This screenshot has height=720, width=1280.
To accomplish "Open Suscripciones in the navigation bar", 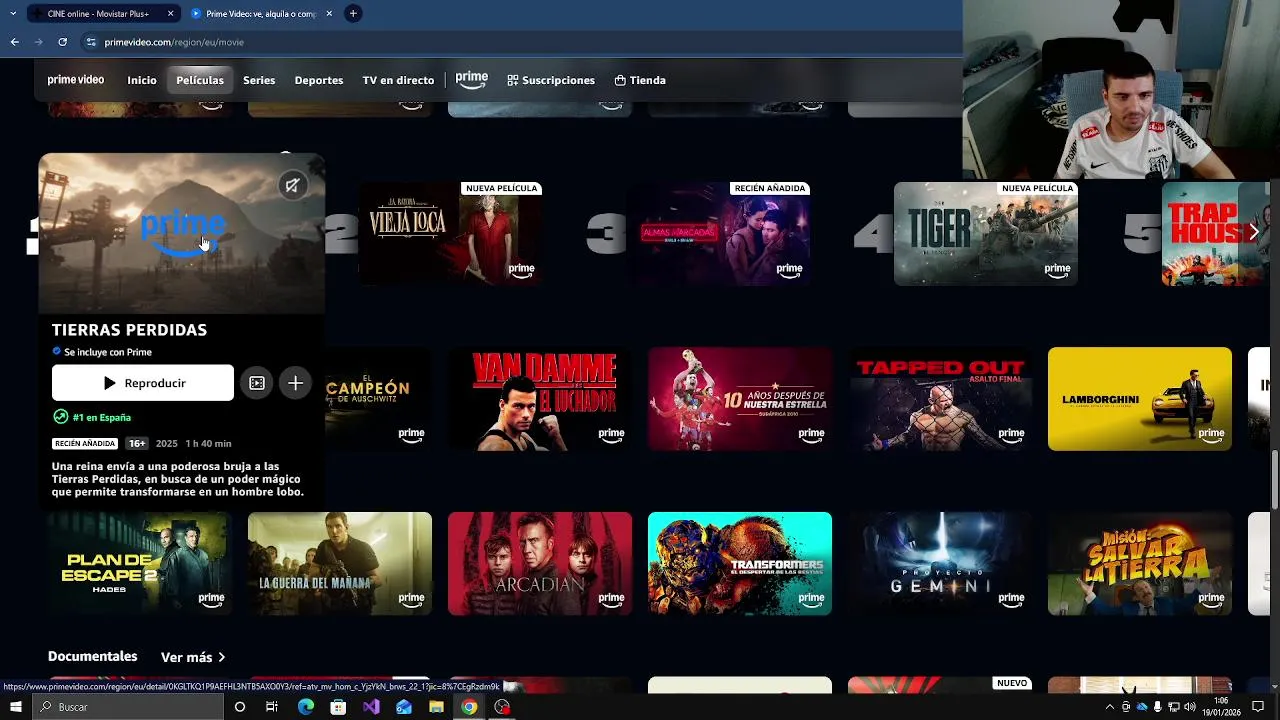I will (551, 80).
